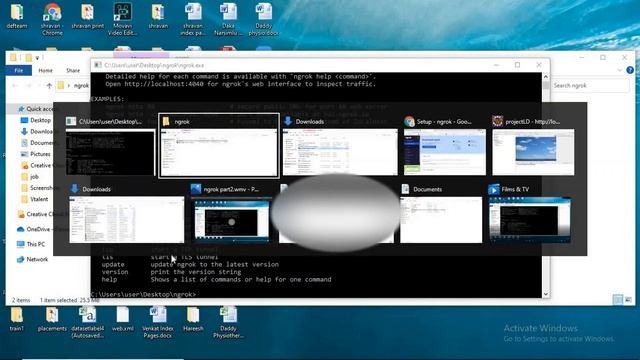Open Venkat Index Pages.docx document
Viewport: 640px width, 360px height.
click(158, 322)
